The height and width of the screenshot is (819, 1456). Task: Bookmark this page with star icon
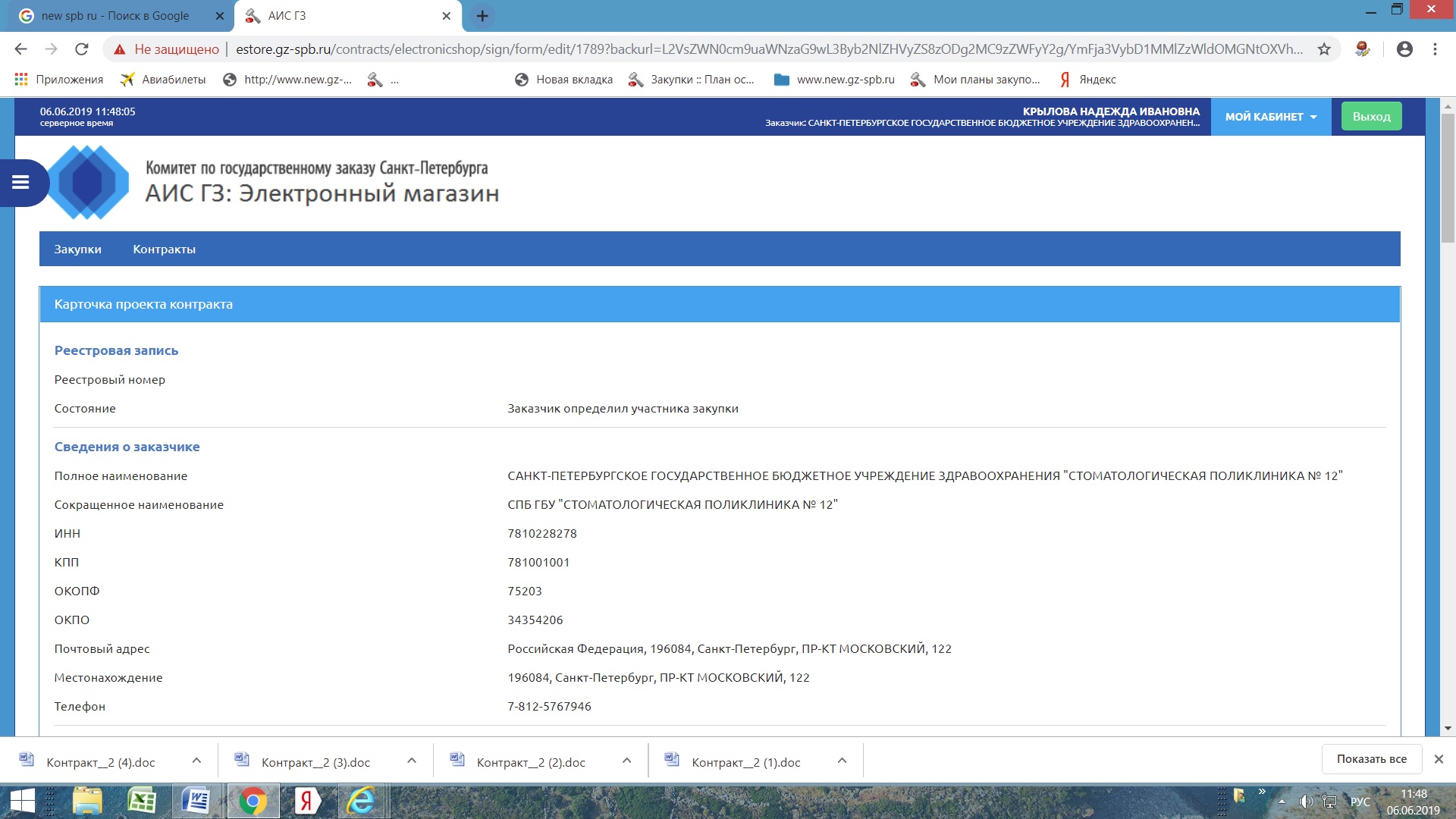pyautogui.click(x=1324, y=49)
